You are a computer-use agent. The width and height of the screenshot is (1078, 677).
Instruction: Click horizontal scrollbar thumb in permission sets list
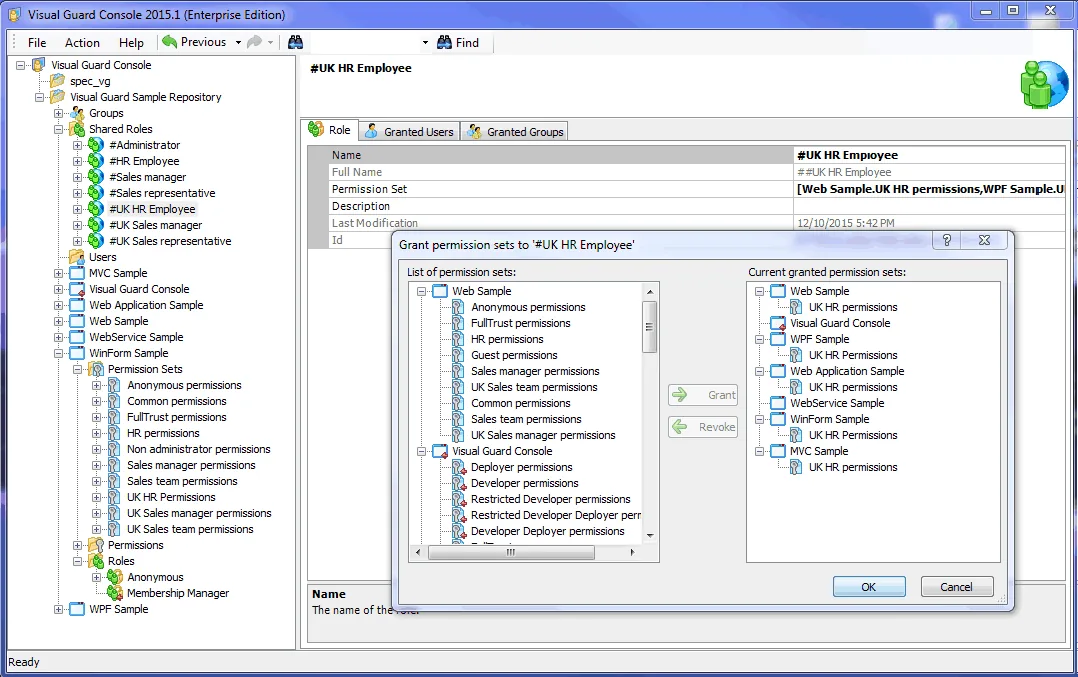(x=511, y=552)
